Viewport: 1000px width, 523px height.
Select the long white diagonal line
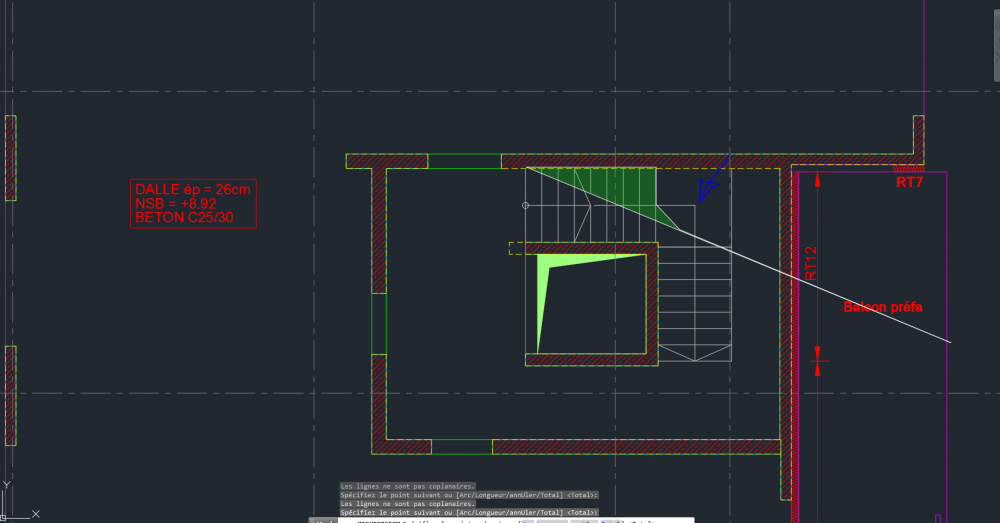pyautogui.click(x=739, y=255)
